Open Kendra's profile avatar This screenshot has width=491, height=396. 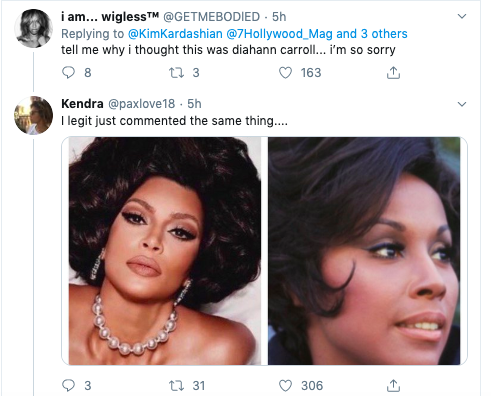click(33, 115)
